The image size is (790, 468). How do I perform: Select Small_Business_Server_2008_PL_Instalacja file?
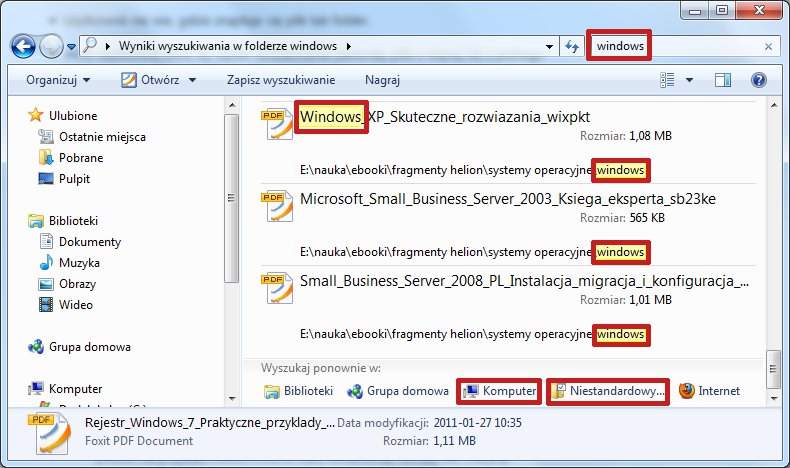524,281
